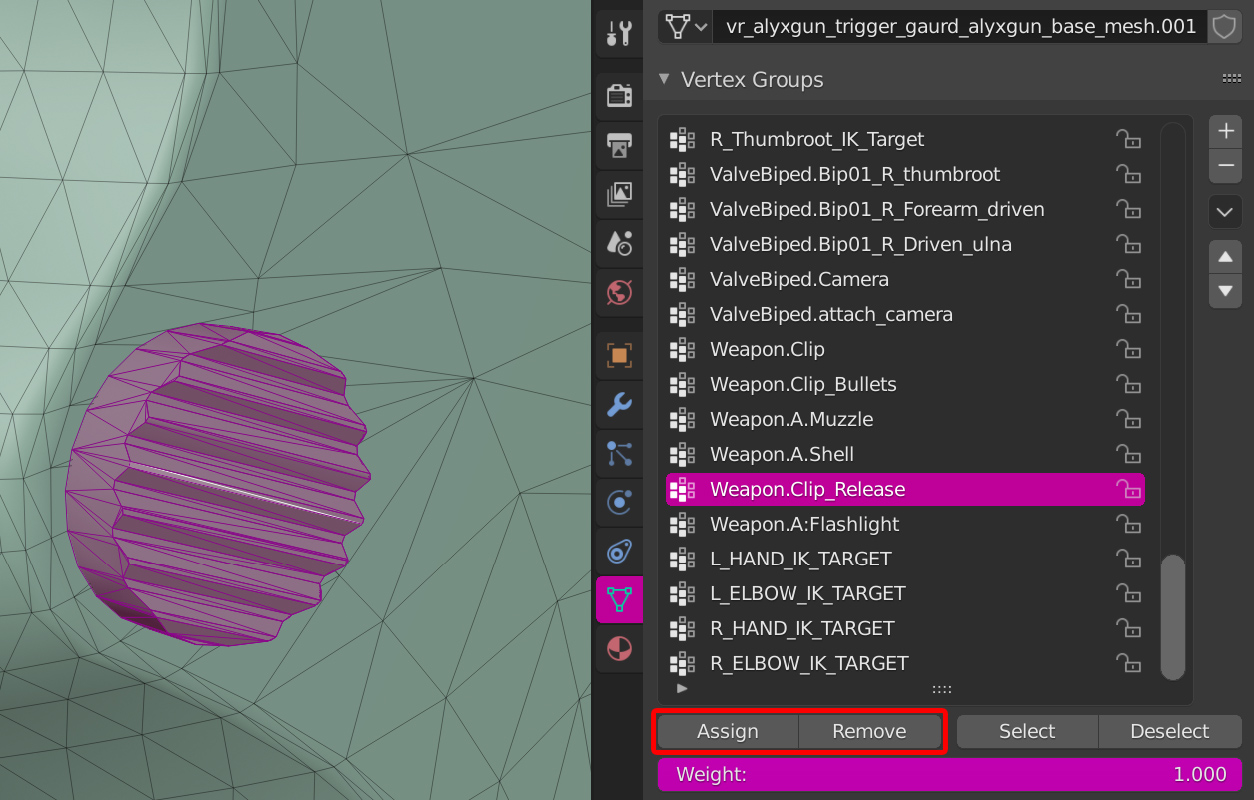This screenshot has width=1254, height=800.
Task: Select the Weapon.A.Muzzle vertex group
Action: [x=906, y=419]
